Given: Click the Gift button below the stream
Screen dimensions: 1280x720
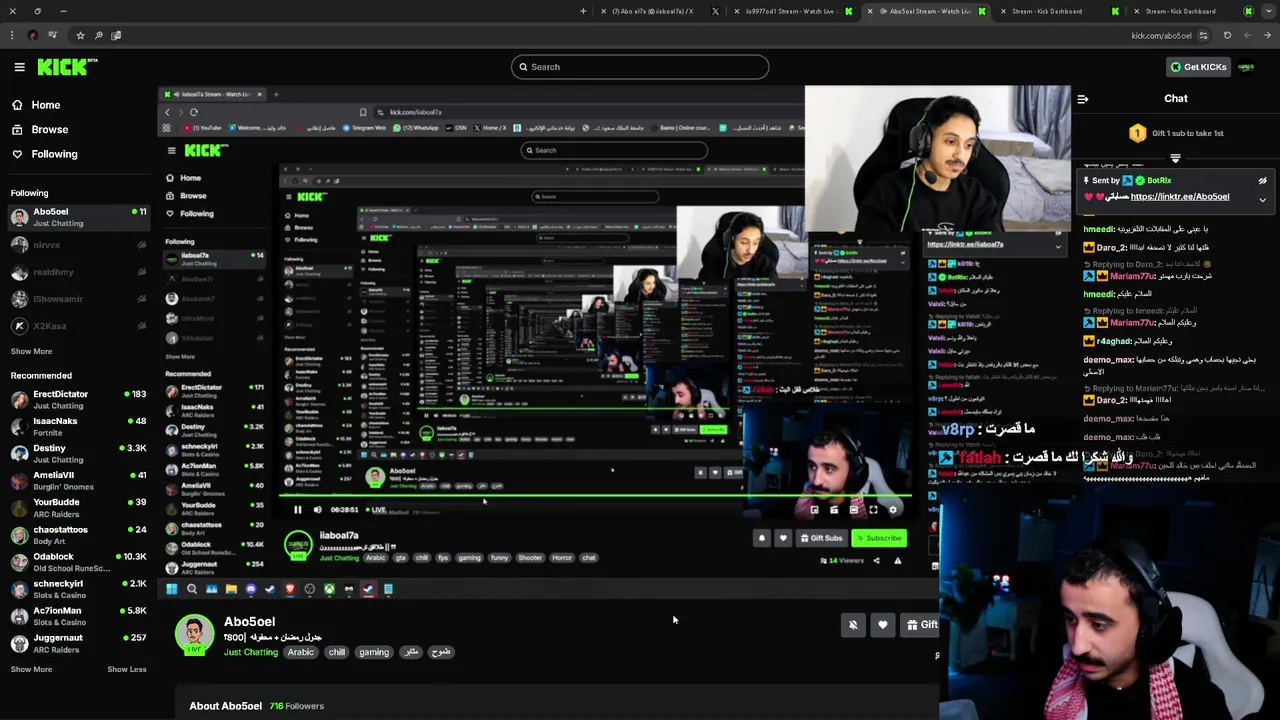Looking at the screenshot, I should click(x=921, y=625).
